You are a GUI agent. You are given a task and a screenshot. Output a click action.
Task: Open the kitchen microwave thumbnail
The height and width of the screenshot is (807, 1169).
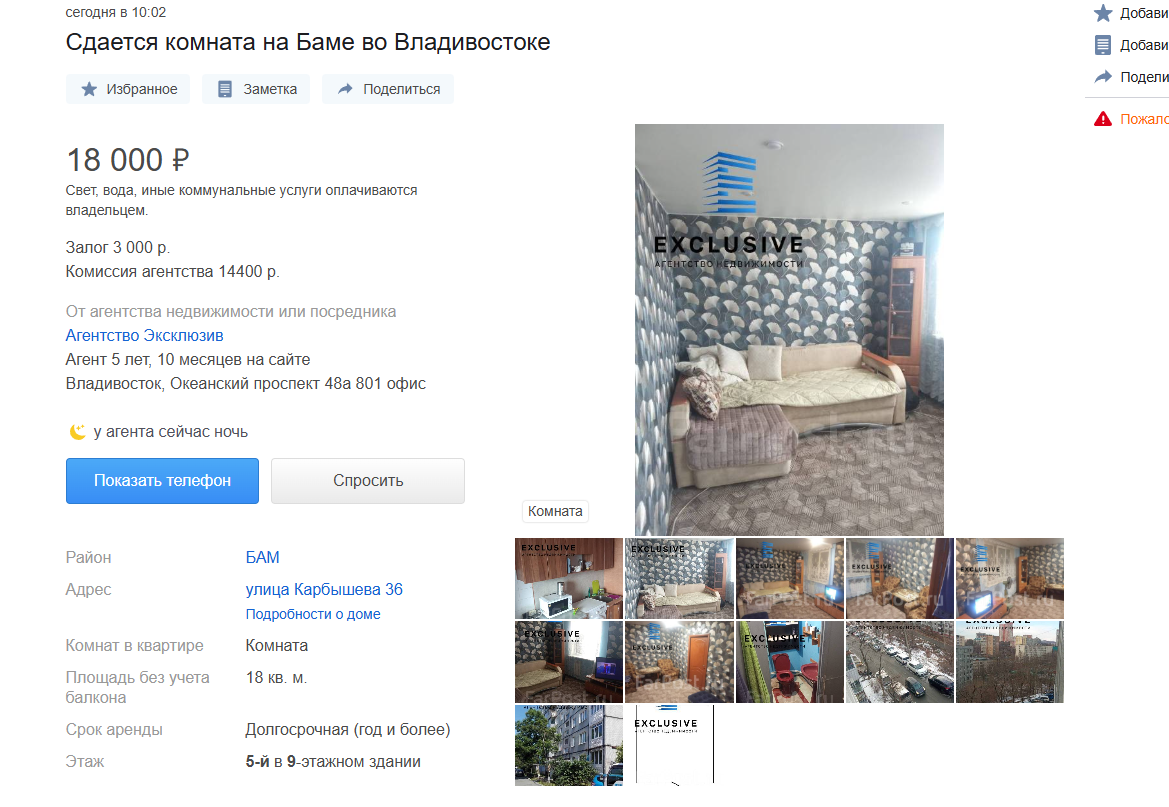tap(569, 579)
